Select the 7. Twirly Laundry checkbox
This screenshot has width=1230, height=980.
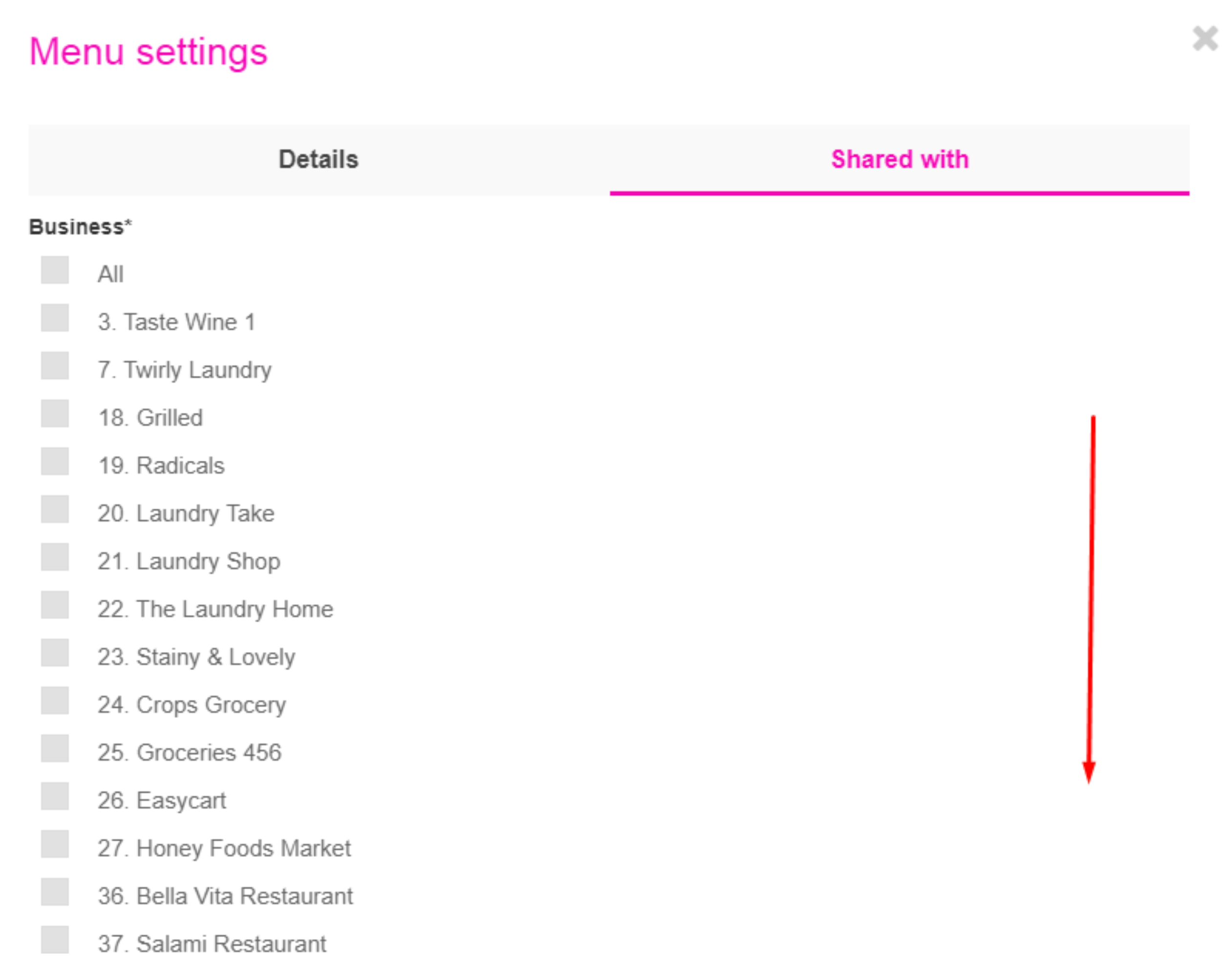pos(55,366)
